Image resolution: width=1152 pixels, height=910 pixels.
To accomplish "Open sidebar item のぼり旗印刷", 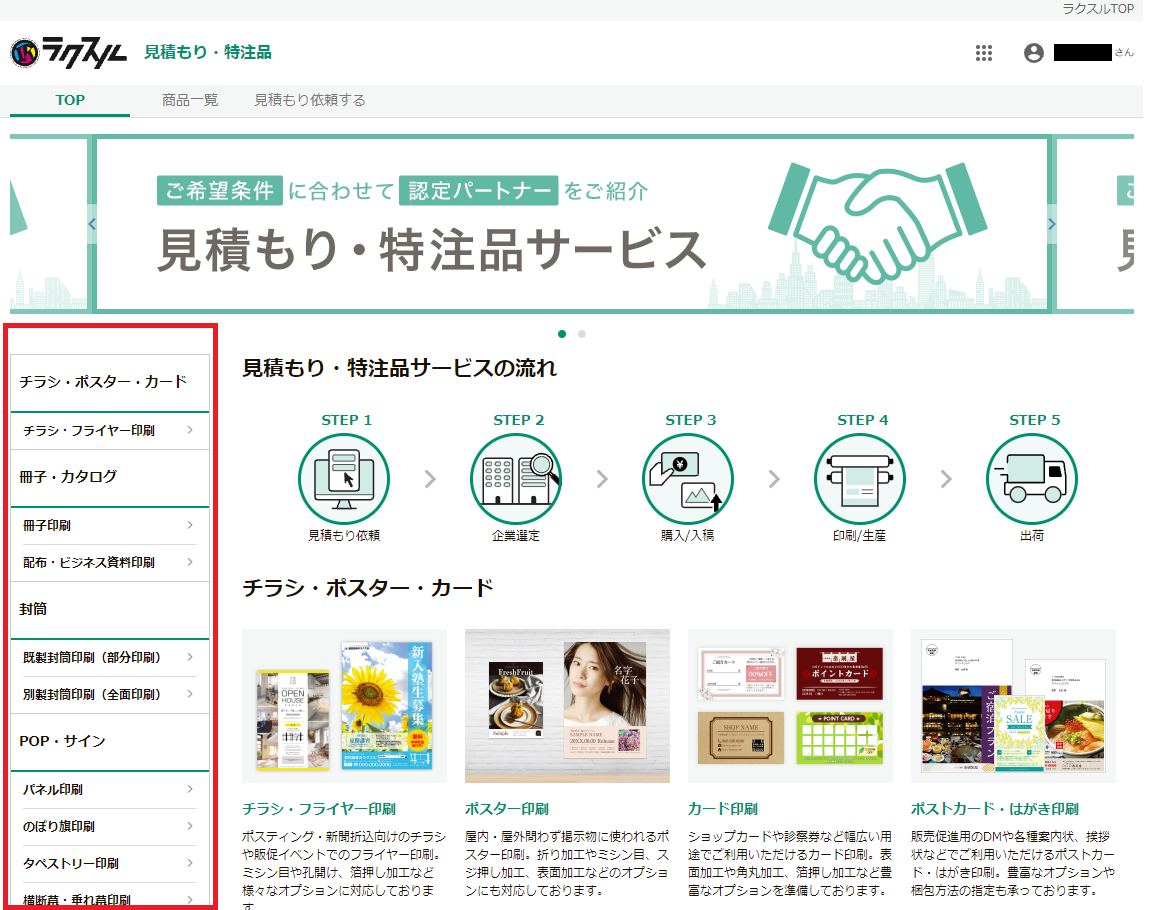I will point(110,827).
